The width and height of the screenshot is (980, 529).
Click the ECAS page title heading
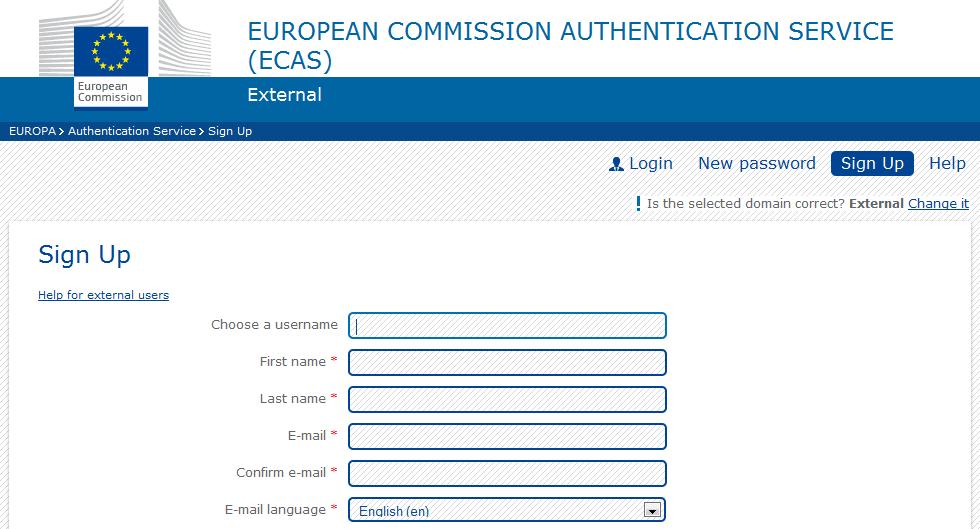[571, 46]
